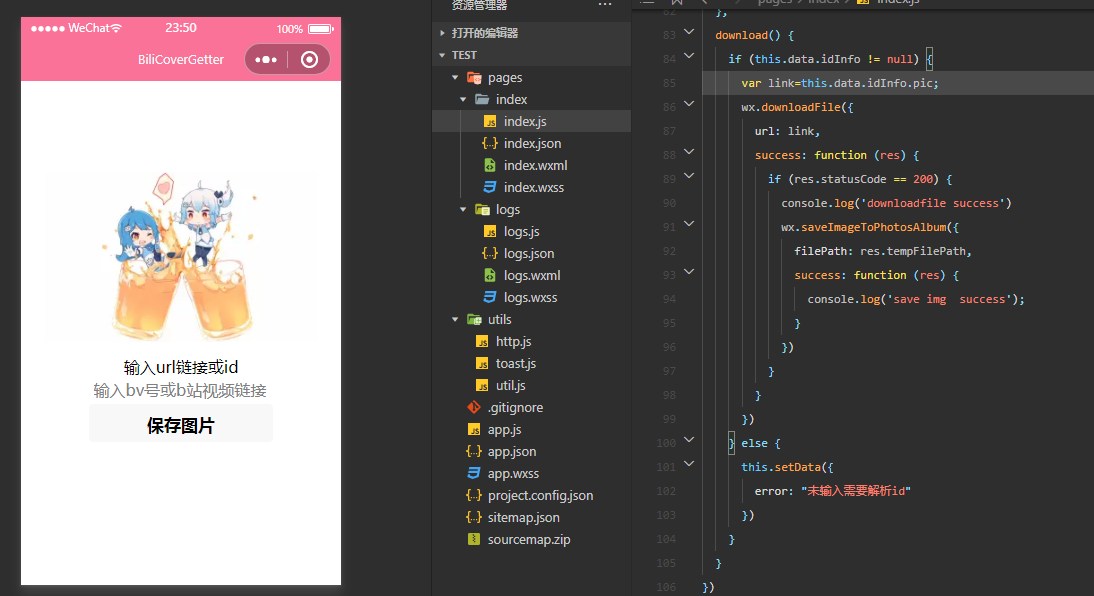Viewport: 1094px width, 596px height.
Task: Collapse the logs folder
Action: [463, 209]
